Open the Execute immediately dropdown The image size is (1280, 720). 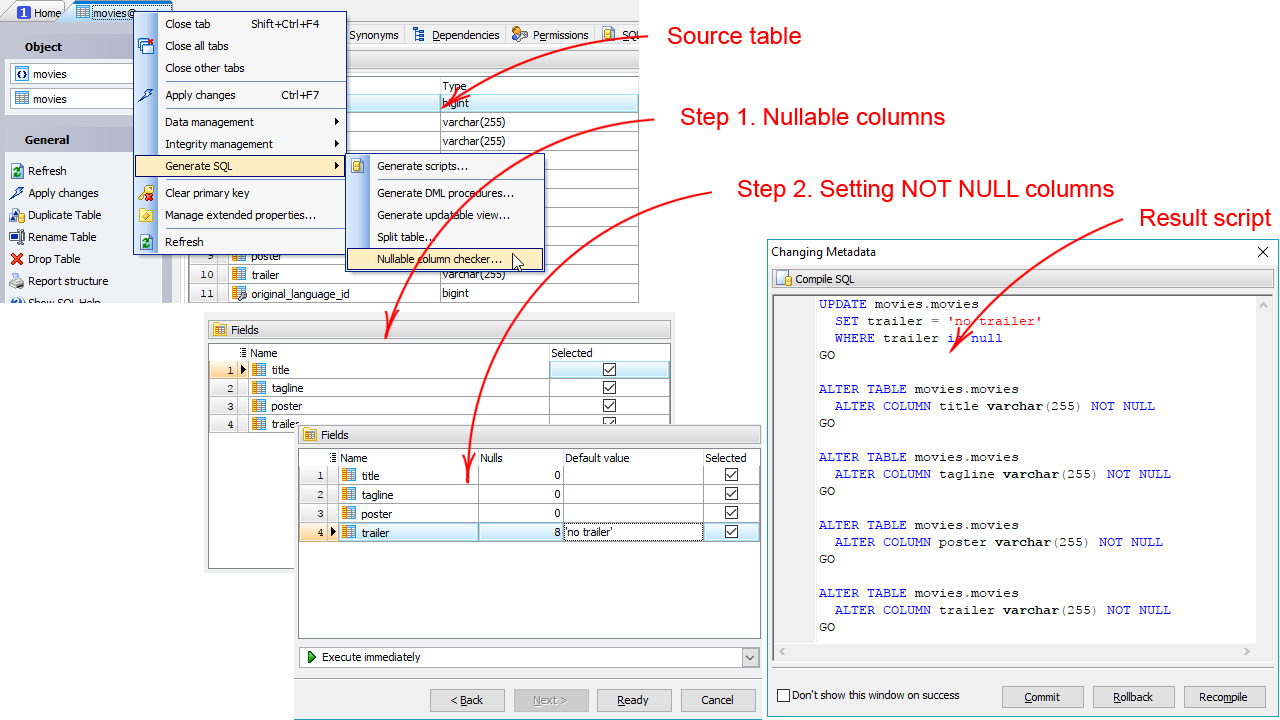click(x=750, y=657)
